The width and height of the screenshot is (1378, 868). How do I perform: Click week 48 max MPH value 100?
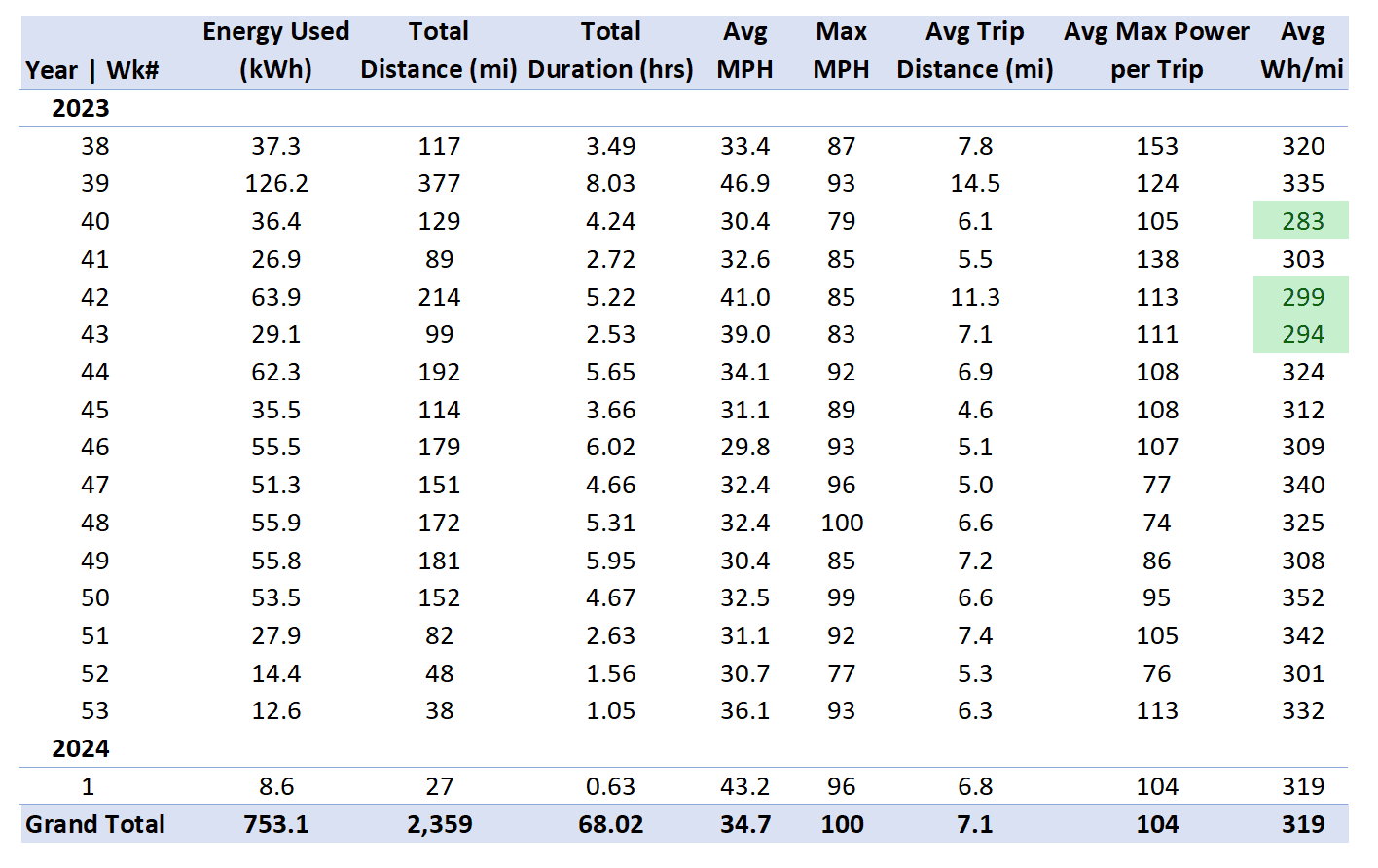pyautogui.click(x=842, y=523)
